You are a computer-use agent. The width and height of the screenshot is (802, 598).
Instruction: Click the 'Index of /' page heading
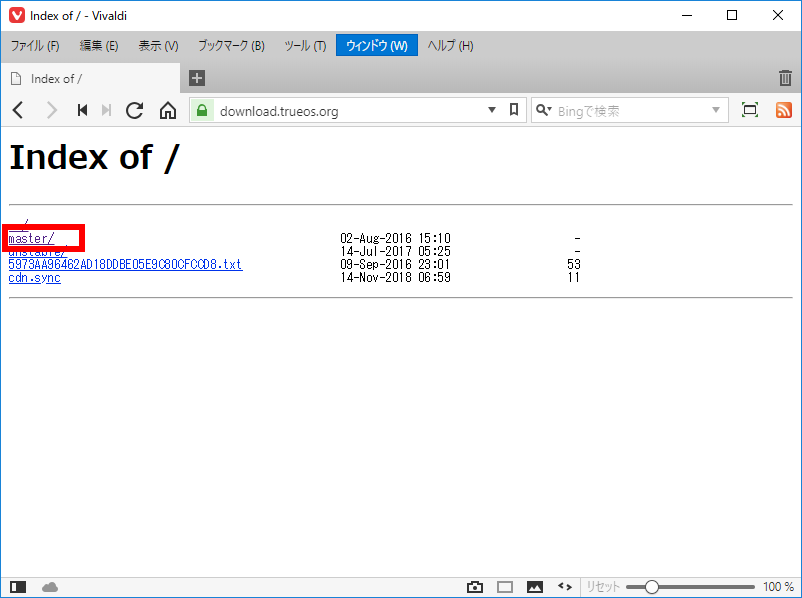(95, 157)
